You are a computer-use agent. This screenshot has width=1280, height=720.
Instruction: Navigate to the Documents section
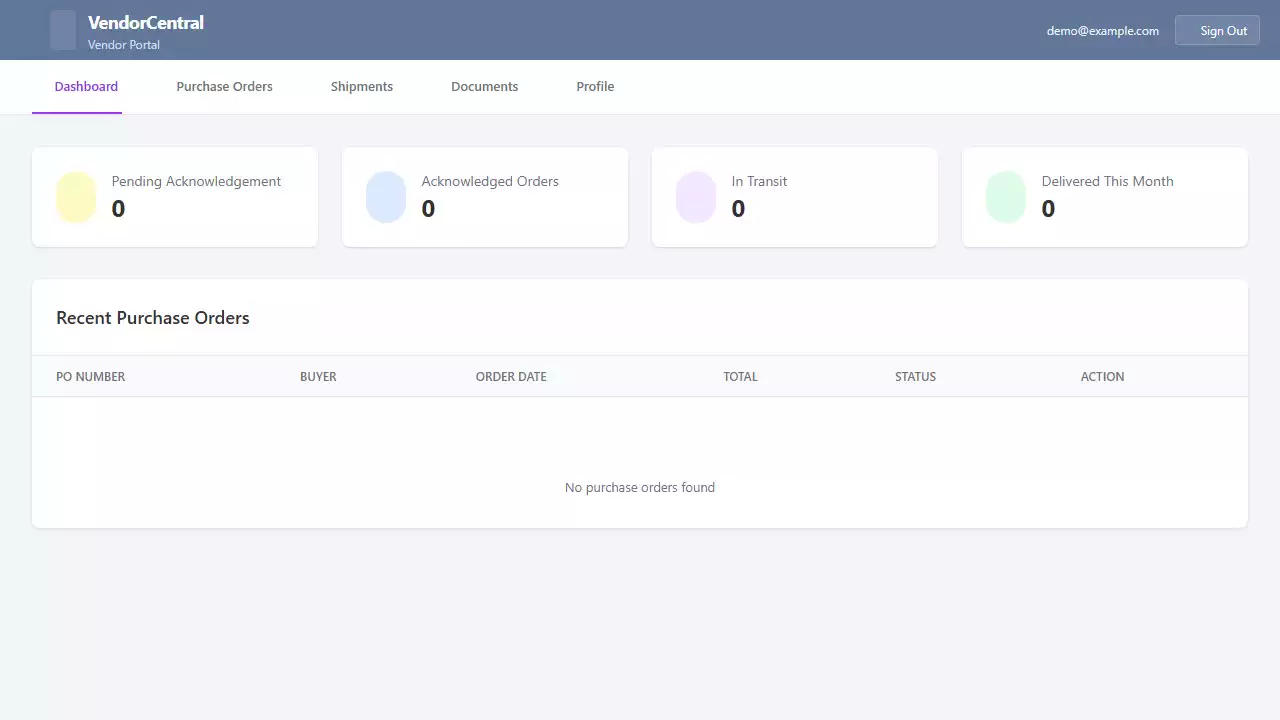(484, 86)
